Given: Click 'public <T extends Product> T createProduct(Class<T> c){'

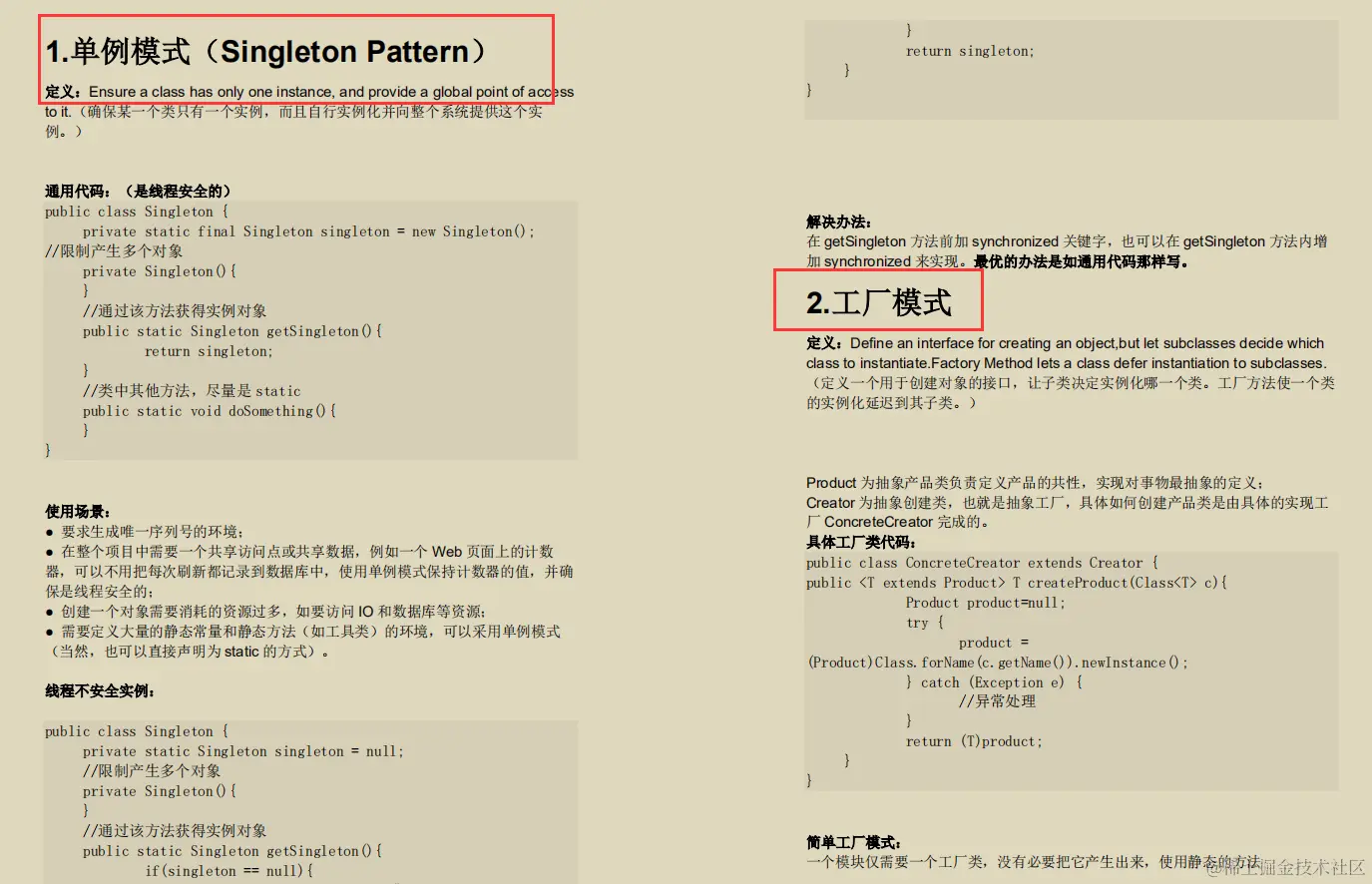Looking at the screenshot, I should (1017, 583).
